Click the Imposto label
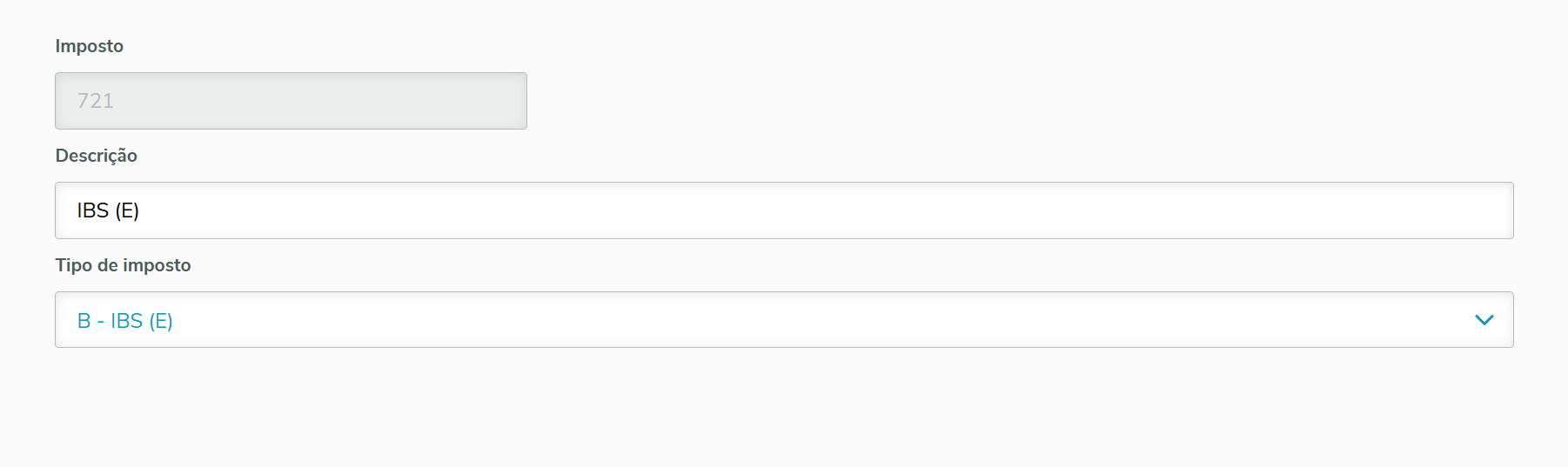This screenshot has height=467, width=1568. click(x=89, y=46)
